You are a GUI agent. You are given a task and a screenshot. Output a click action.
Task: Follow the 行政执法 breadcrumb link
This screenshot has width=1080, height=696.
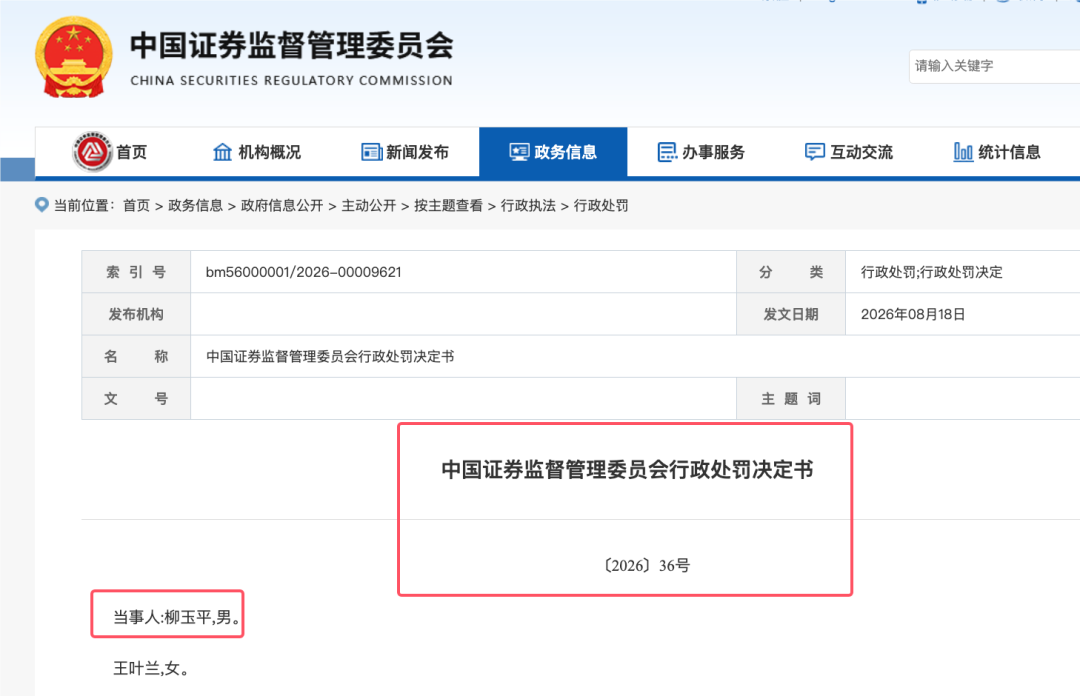click(x=528, y=205)
